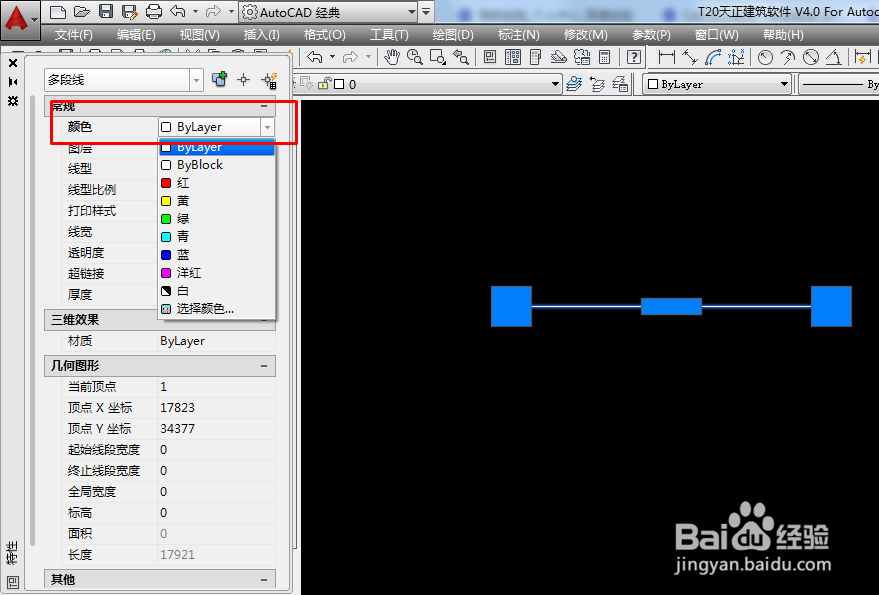
Task: Print the drawing with the printer icon
Action: pos(154,11)
